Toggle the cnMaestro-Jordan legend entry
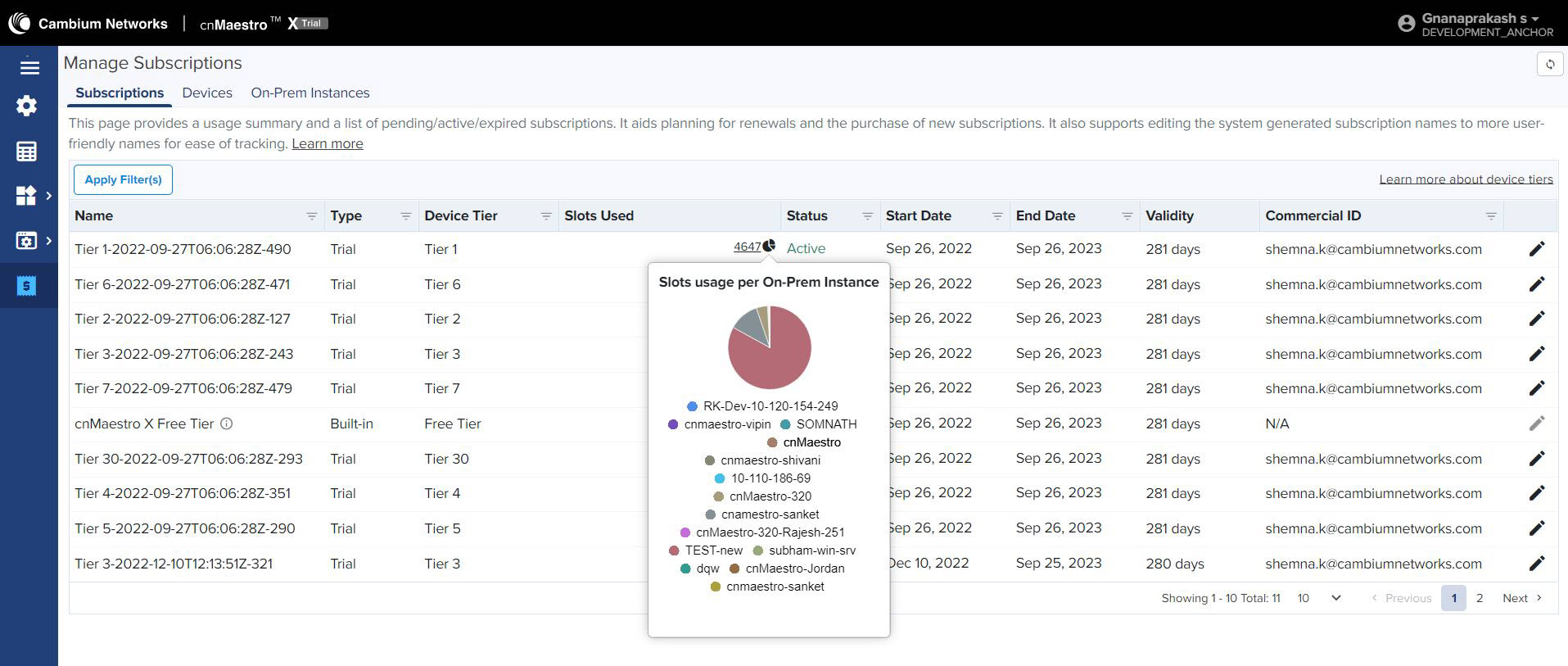 tap(787, 569)
